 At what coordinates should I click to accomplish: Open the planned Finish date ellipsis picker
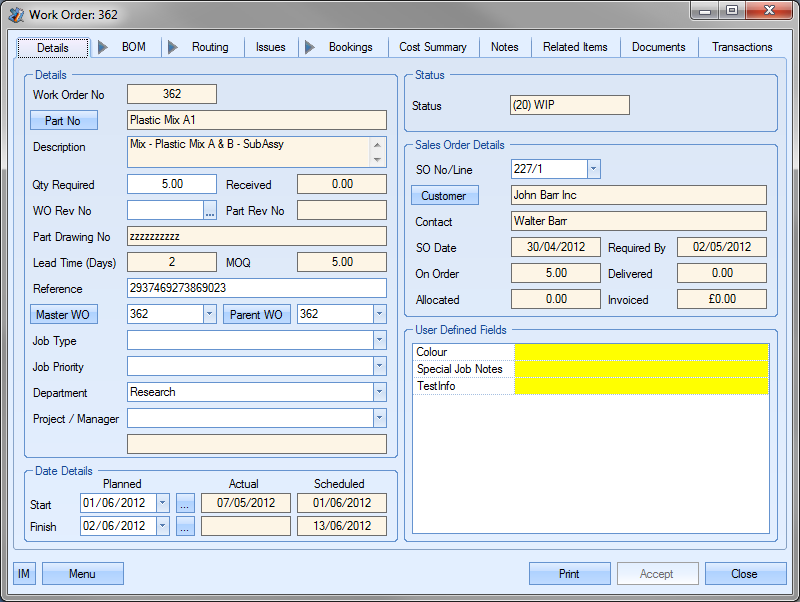click(x=185, y=527)
